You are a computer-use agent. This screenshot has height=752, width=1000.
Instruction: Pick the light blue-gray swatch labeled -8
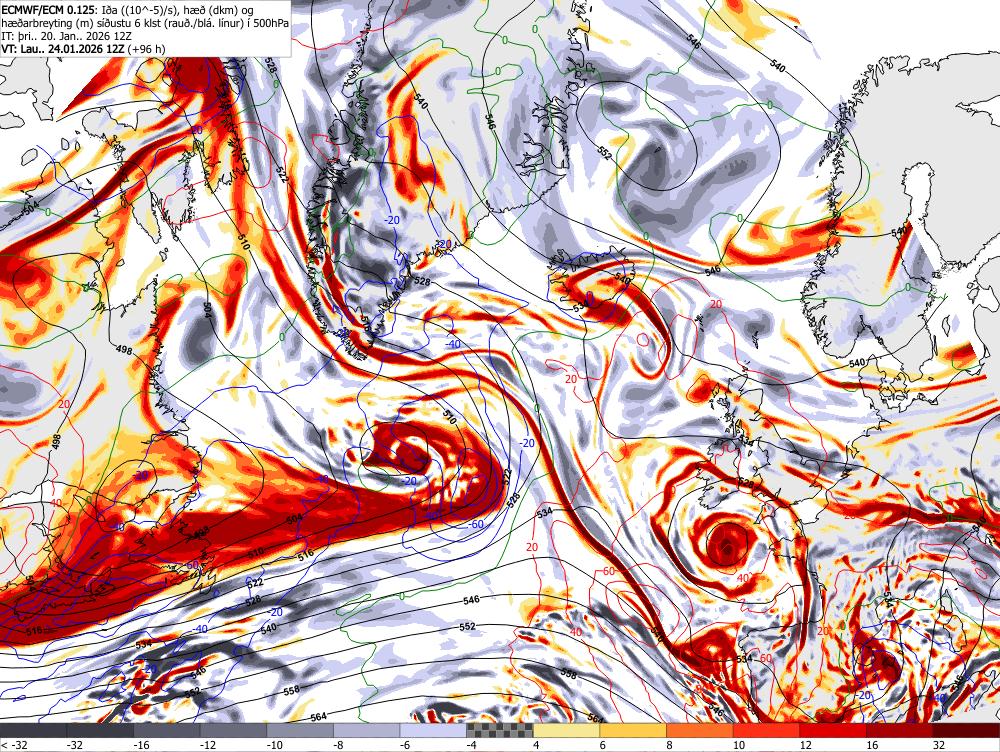[x=367, y=731]
